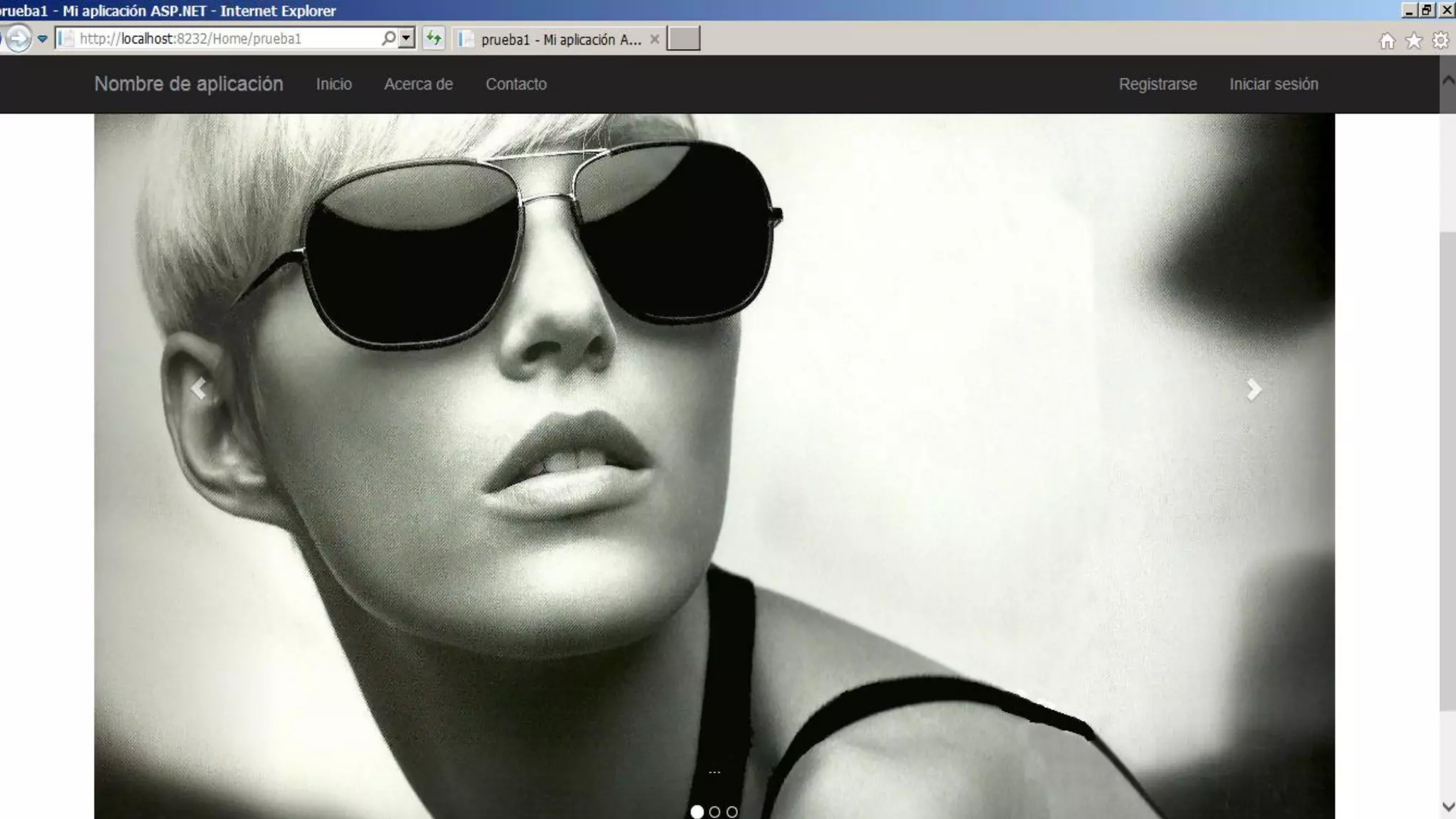Click the Registrarse link
Screen dimensions: 1456x819
click(x=1157, y=84)
